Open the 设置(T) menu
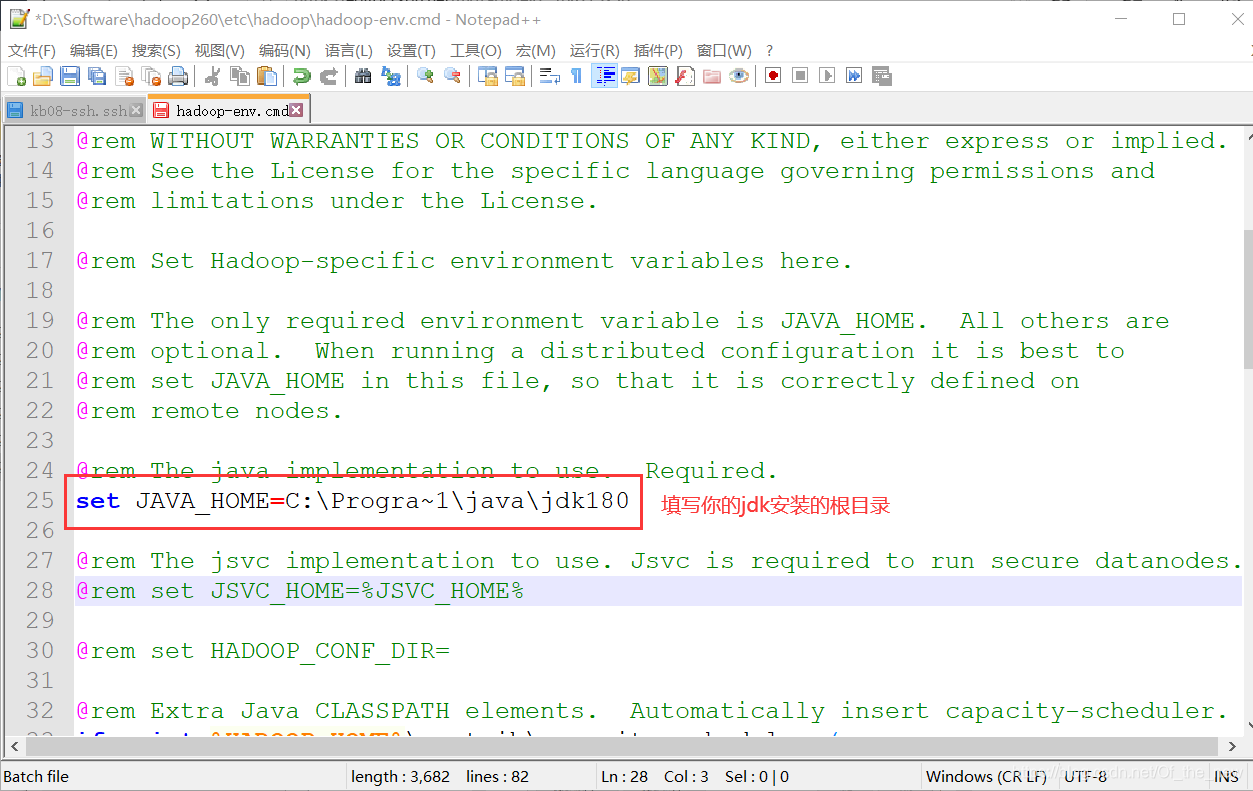The height and width of the screenshot is (791, 1253). click(411, 50)
